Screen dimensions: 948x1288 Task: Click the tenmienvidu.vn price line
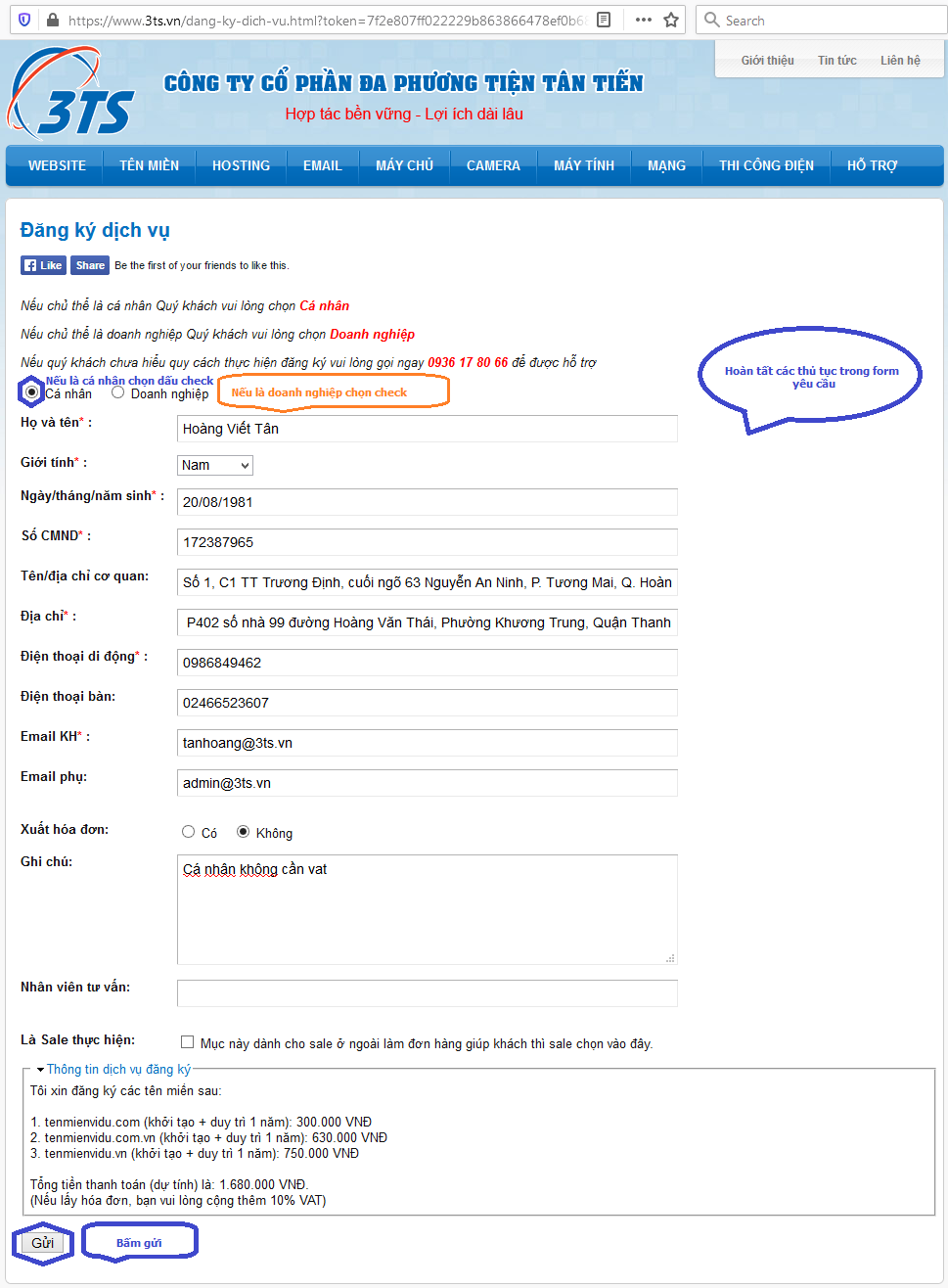click(x=195, y=1153)
